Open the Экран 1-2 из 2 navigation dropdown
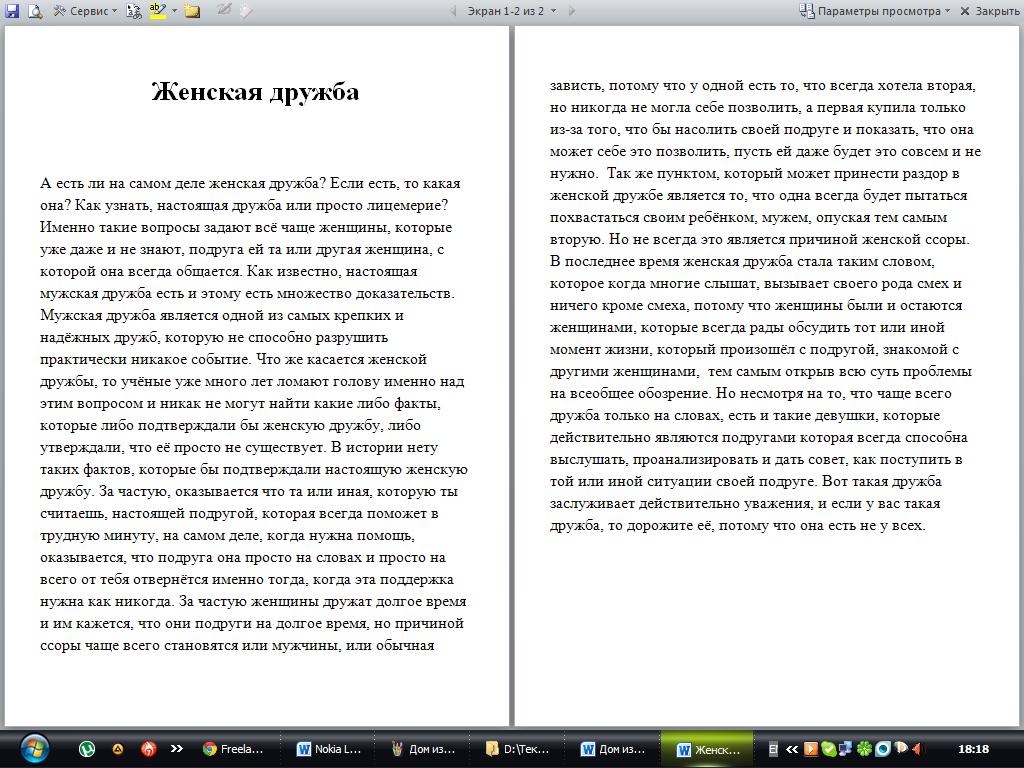 point(511,10)
